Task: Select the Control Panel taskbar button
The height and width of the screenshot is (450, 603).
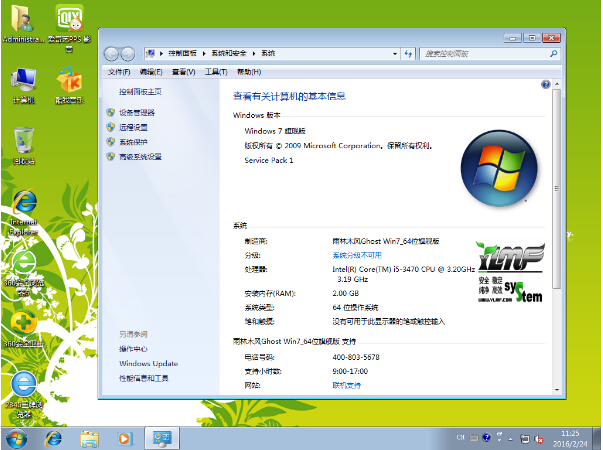Action: tap(162, 438)
